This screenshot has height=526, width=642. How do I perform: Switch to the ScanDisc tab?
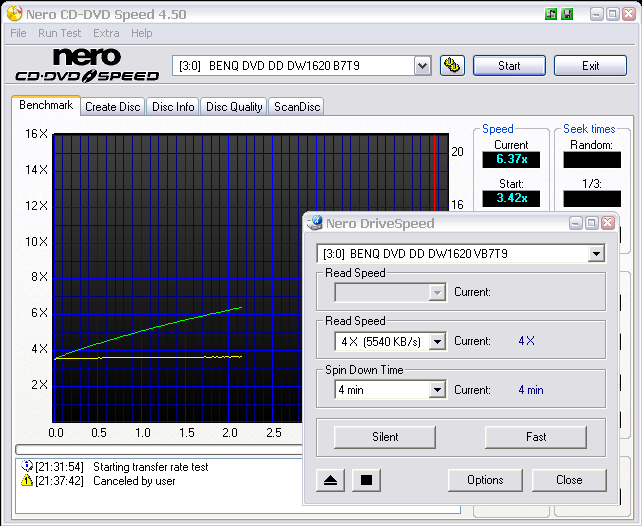pyautogui.click(x=297, y=107)
